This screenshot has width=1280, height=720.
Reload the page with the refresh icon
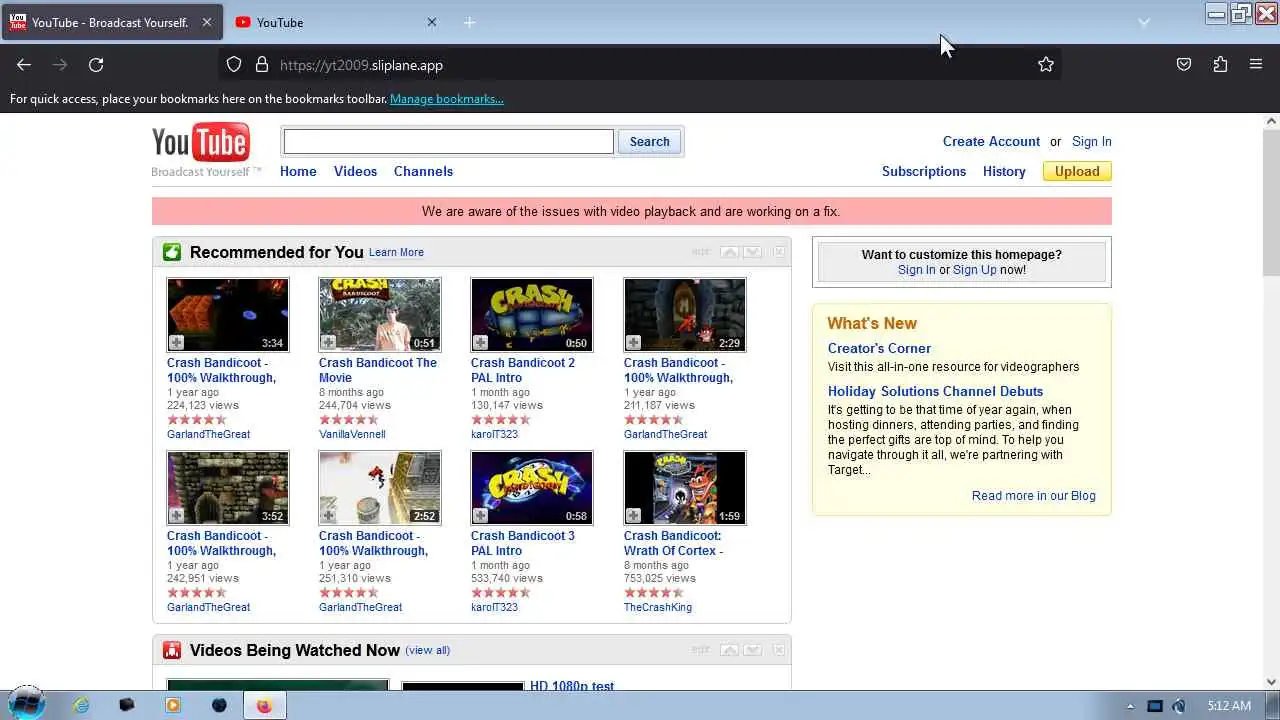96,65
